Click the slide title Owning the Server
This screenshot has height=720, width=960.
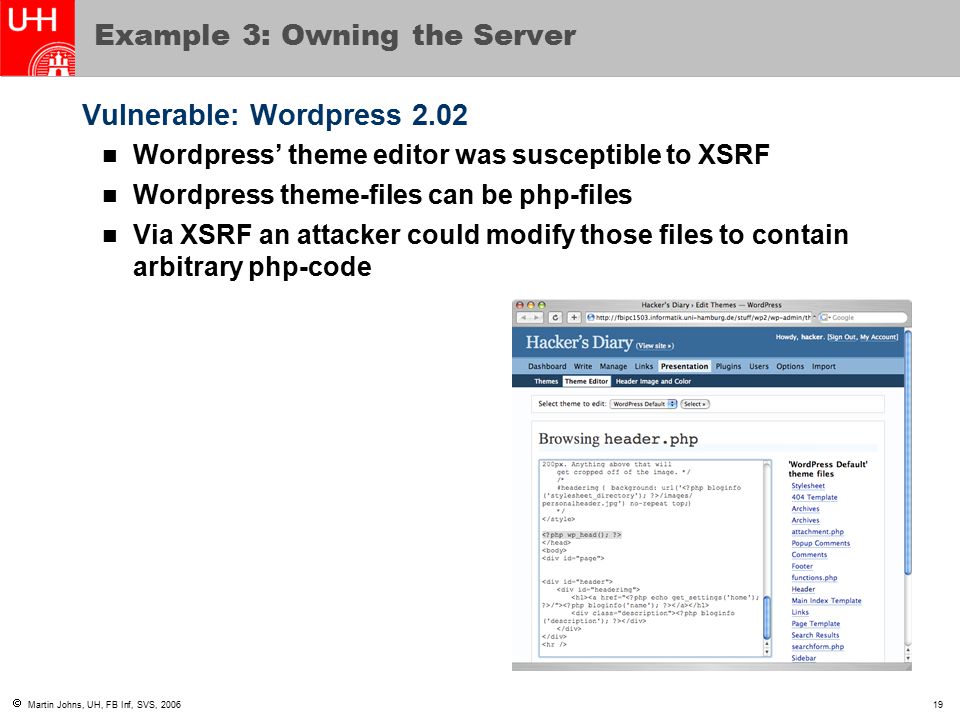click(336, 35)
